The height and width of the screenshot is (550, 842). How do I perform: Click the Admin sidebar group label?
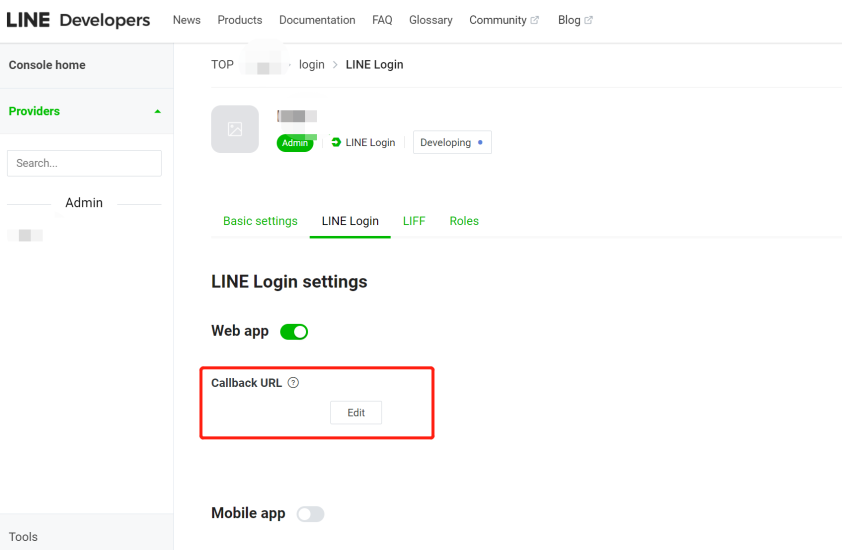tap(84, 203)
